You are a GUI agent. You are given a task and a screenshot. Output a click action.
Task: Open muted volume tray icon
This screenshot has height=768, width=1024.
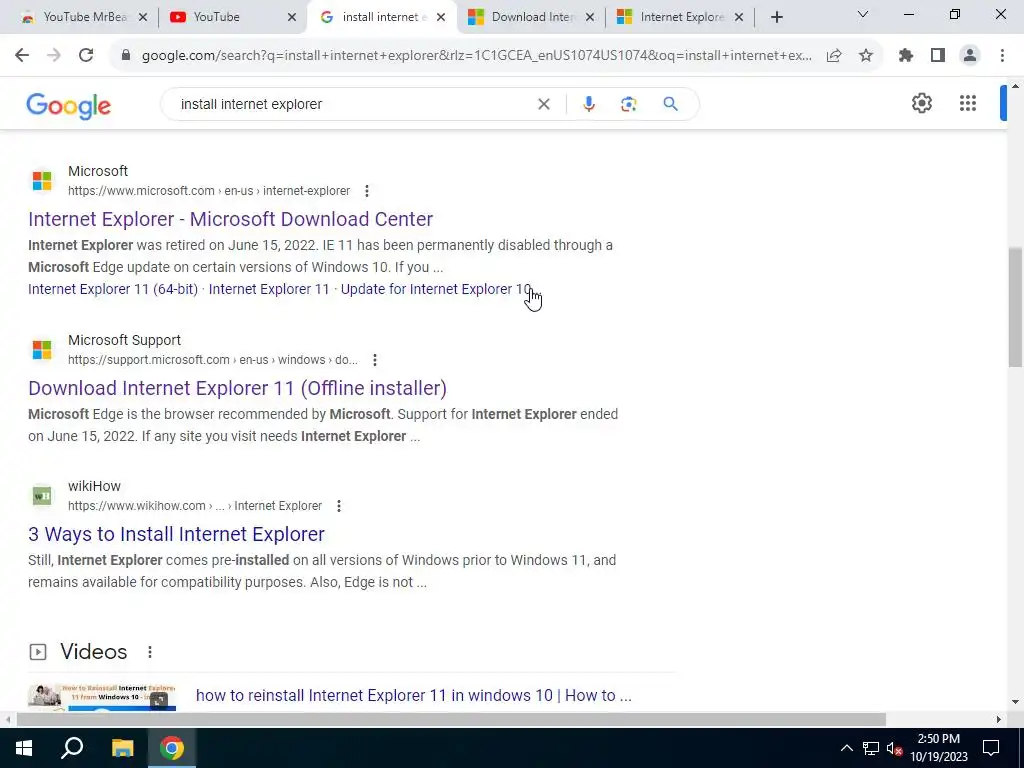pos(894,749)
